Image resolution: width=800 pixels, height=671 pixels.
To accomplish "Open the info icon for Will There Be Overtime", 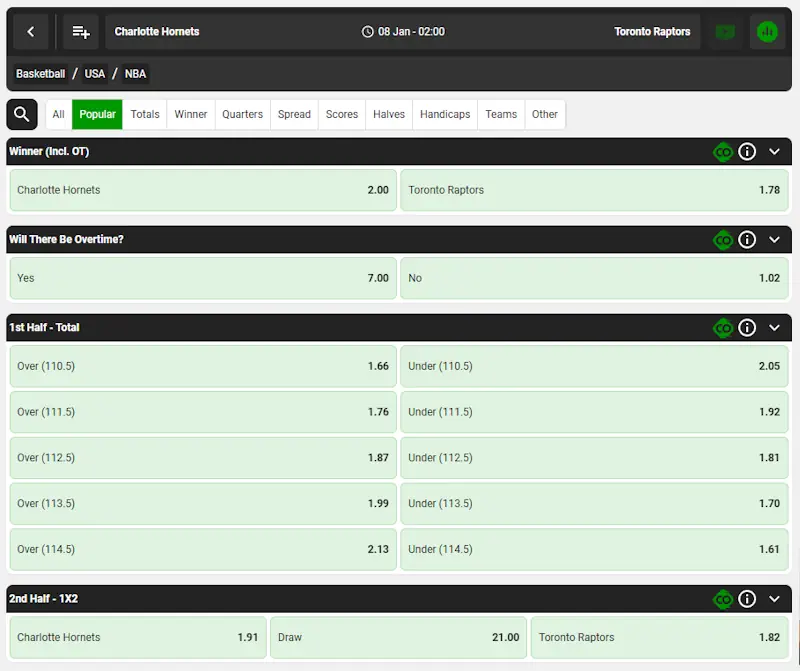I will click(x=747, y=240).
